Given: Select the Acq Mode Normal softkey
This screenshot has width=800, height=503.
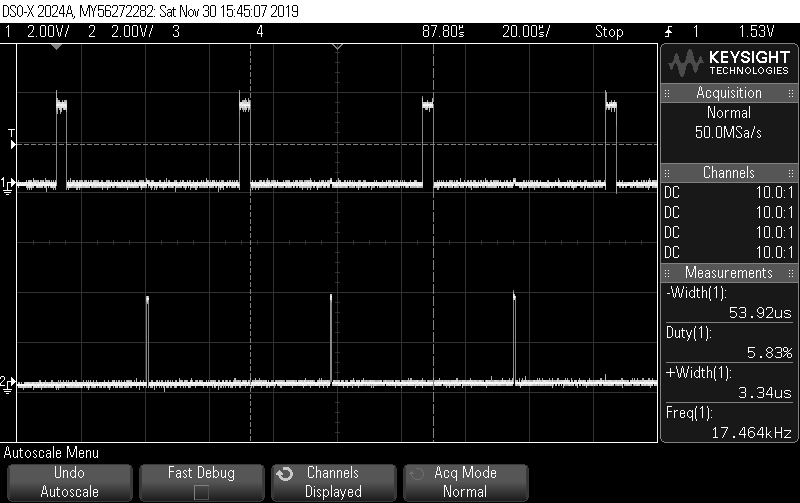Looking at the screenshot, I should pos(466,482).
